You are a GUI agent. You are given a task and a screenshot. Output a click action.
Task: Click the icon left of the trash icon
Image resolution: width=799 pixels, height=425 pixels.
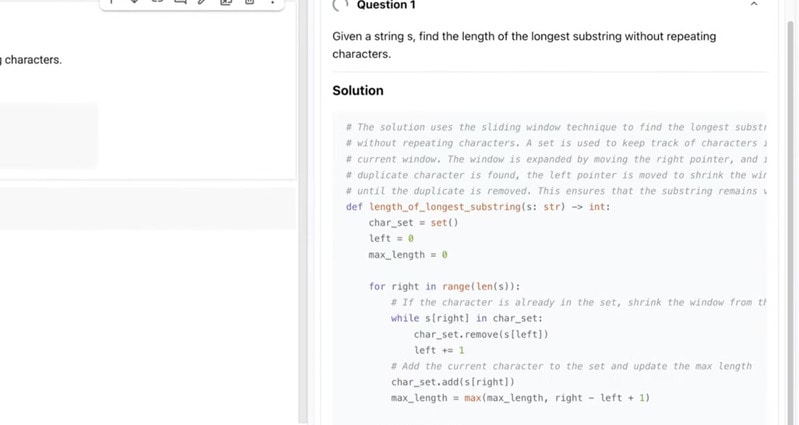(x=226, y=2)
